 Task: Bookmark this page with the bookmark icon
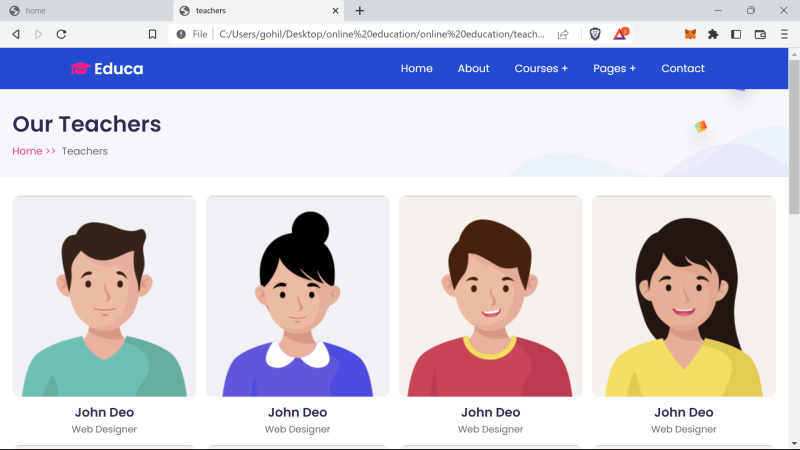(x=152, y=34)
